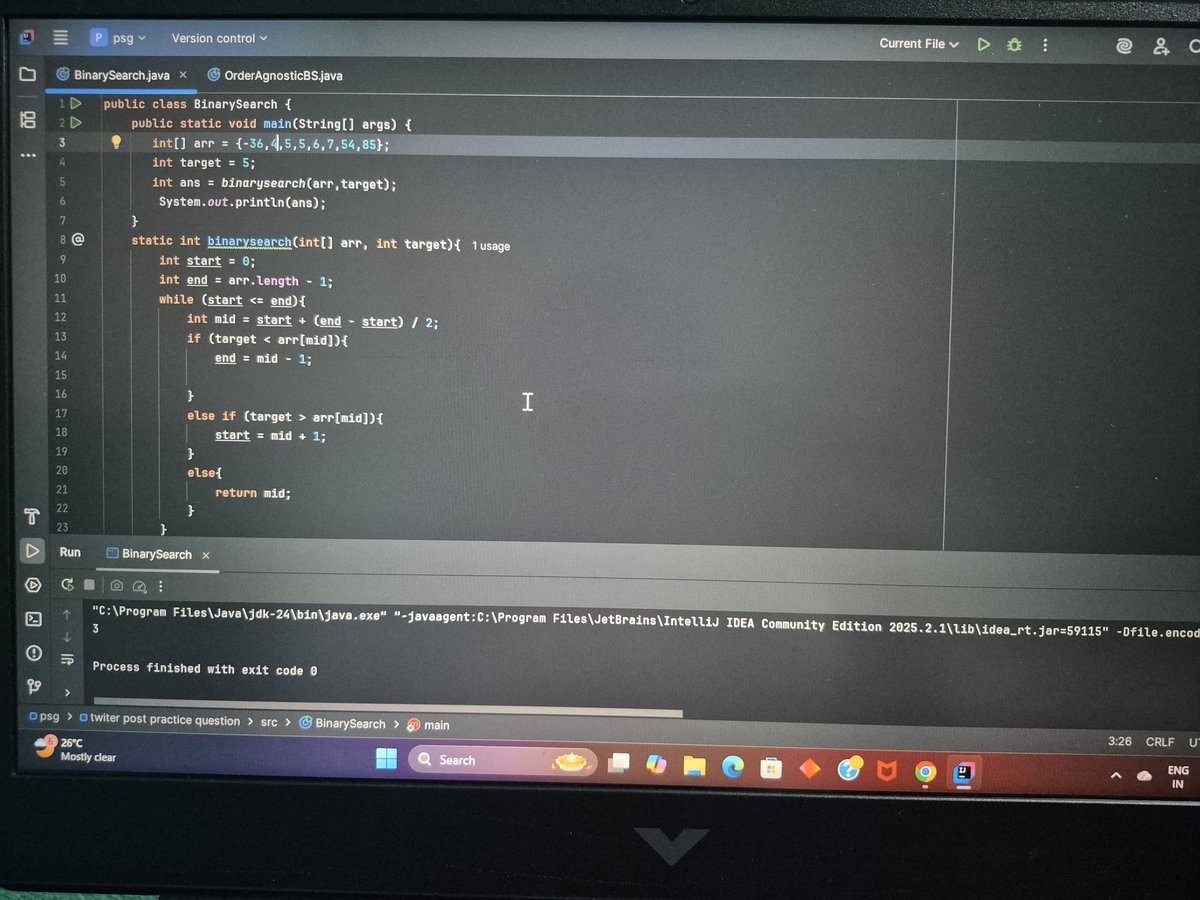This screenshot has width=1200, height=900.
Task: Click 'twiter post practice question' breadcrumb
Action: [159, 720]
